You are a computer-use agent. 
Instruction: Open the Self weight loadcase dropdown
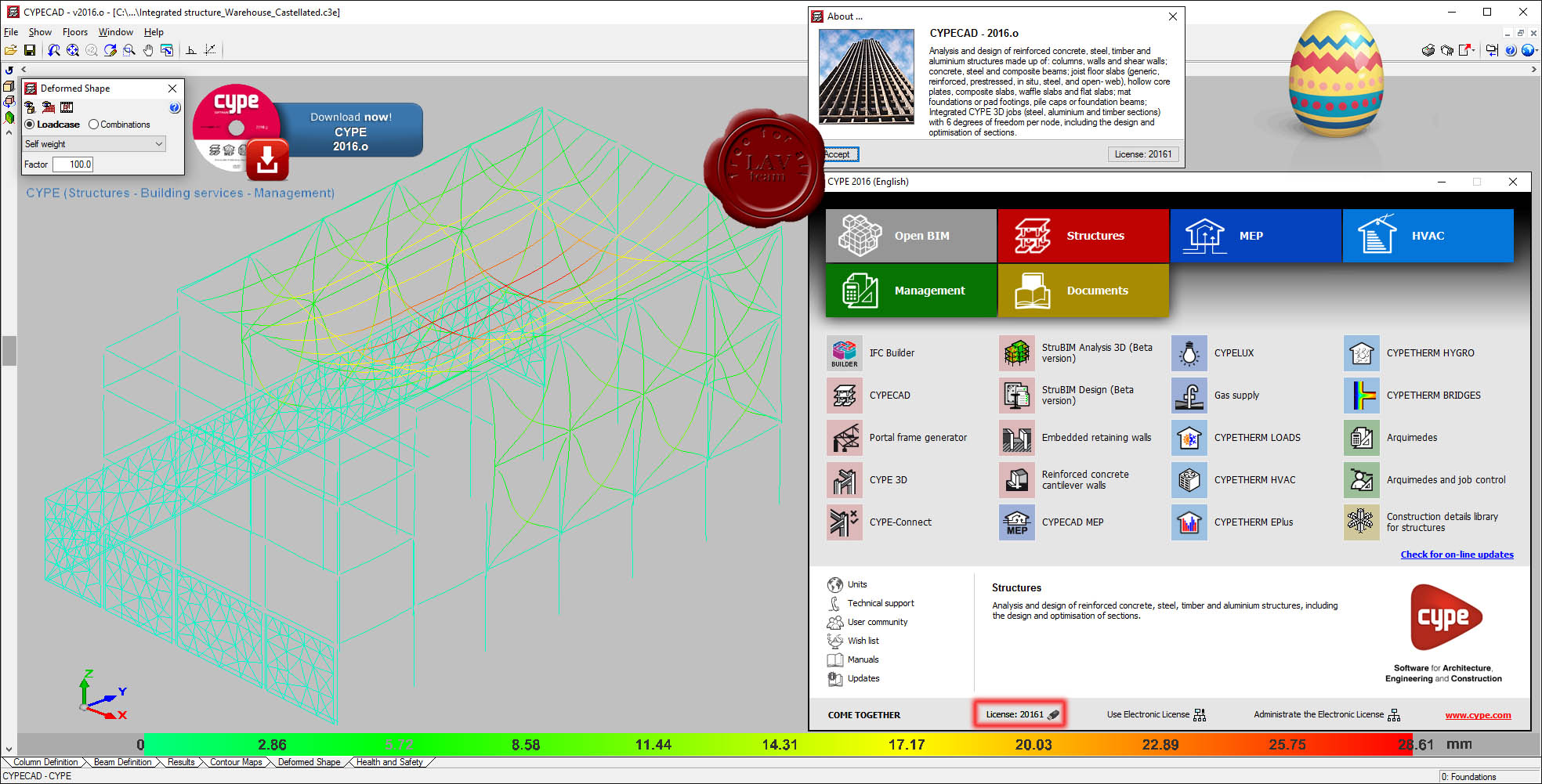[x=94, y=144]
